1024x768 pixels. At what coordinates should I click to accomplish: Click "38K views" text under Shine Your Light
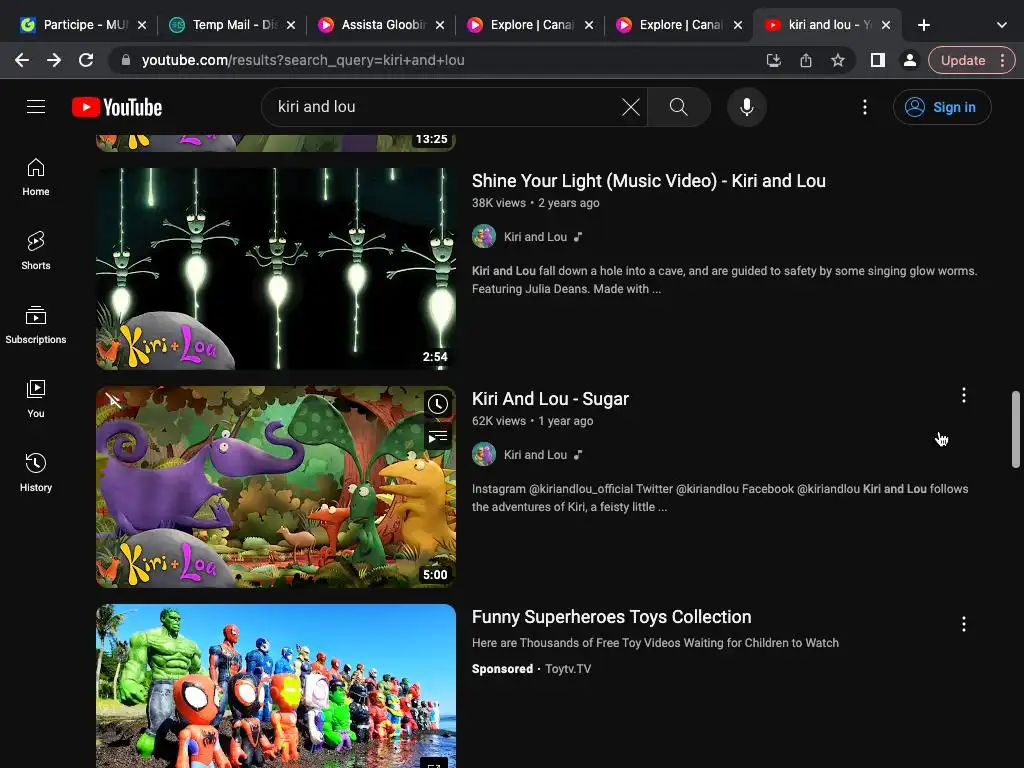click(498, 203)
